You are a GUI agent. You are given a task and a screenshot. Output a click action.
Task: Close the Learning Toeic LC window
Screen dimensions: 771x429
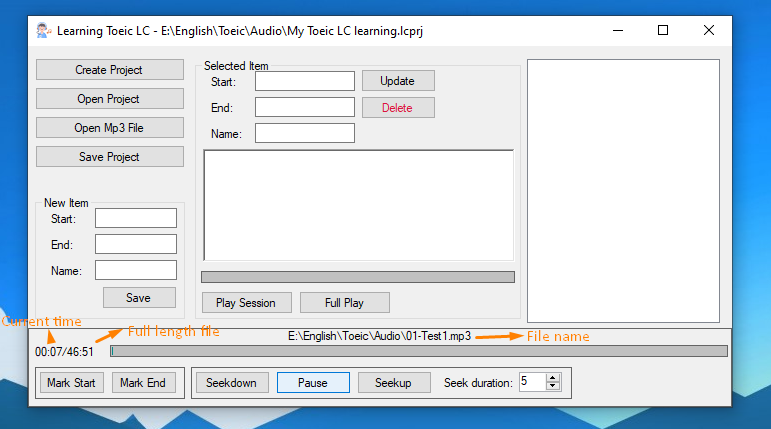coord(709,31)
